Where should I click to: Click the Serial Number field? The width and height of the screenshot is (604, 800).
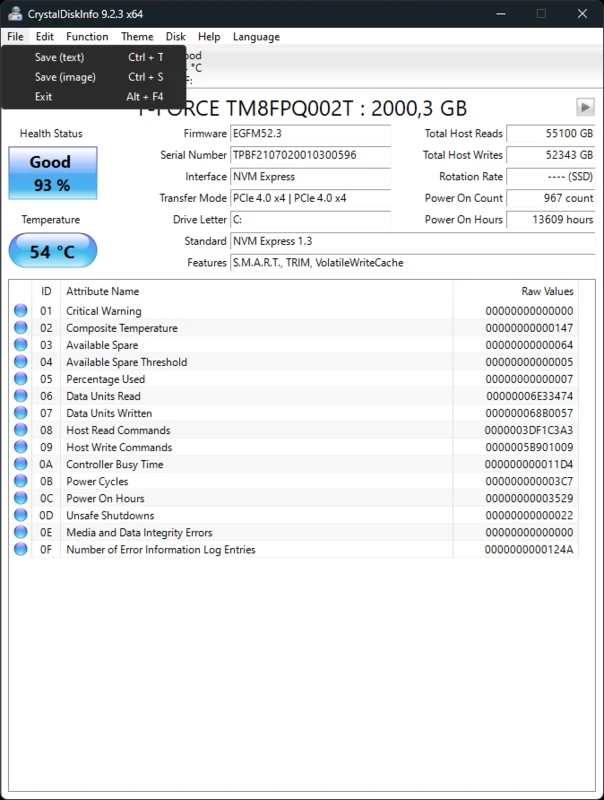310,155
